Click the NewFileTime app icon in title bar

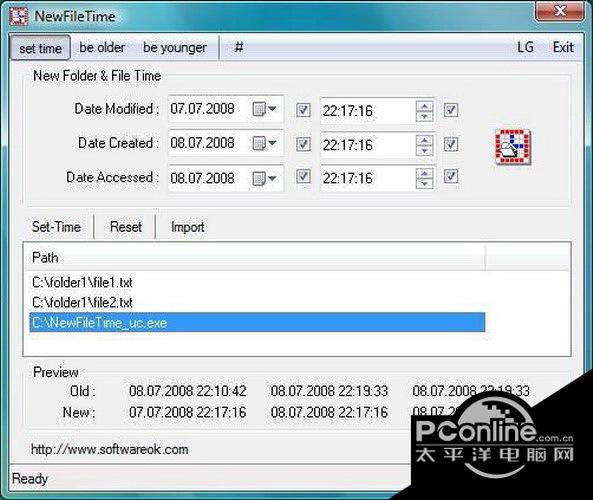pyautogui.click(x=19, y=16)
